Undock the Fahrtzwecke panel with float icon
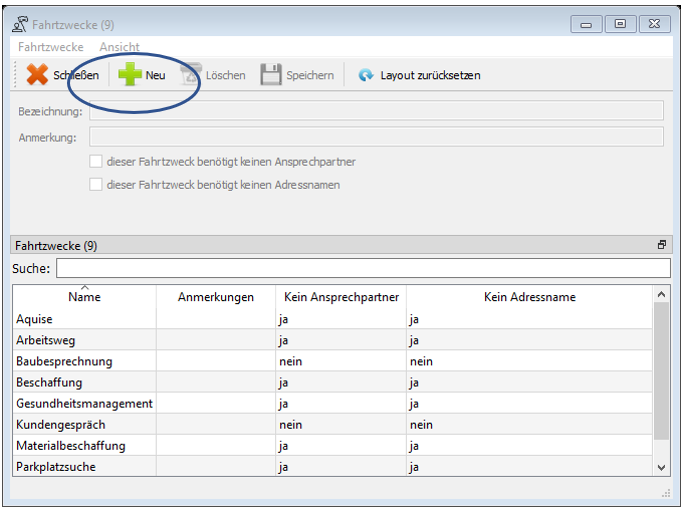This screenshot has height=508, width=687. (x=661, y=245)
